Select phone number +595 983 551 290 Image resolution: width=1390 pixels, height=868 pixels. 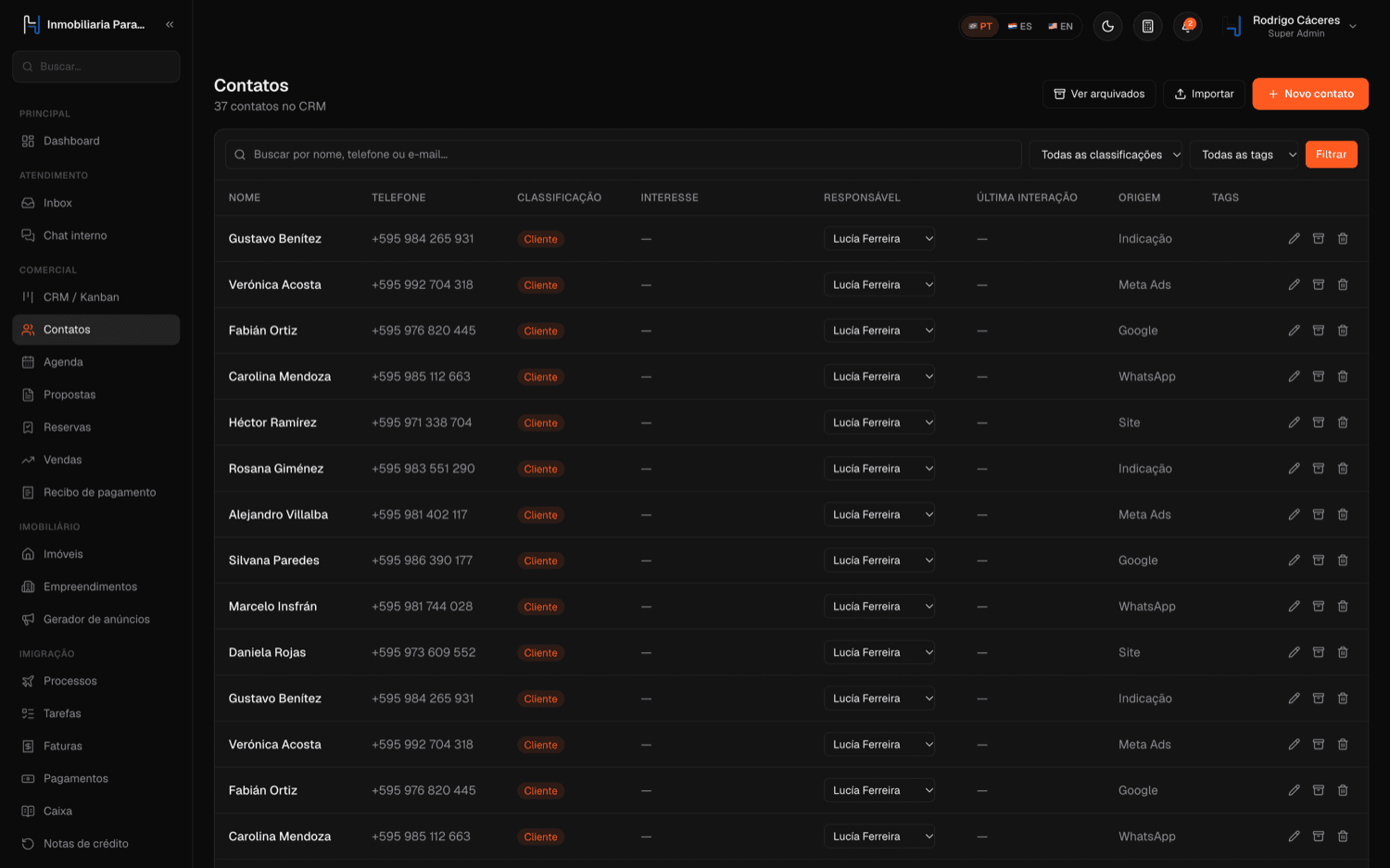coord(423,469)
